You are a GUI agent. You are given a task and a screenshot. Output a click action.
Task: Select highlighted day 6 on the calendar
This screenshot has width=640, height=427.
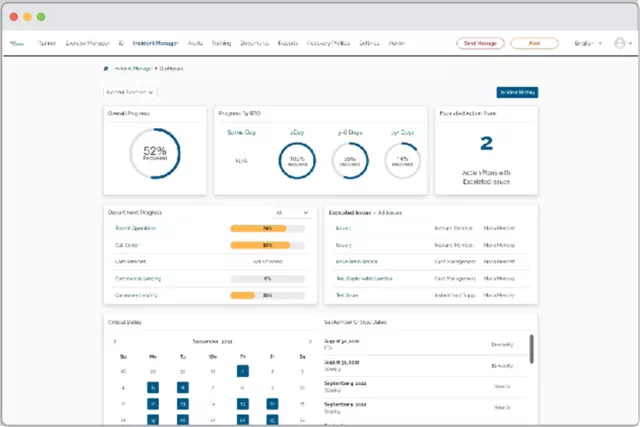[x=183, y=387]
